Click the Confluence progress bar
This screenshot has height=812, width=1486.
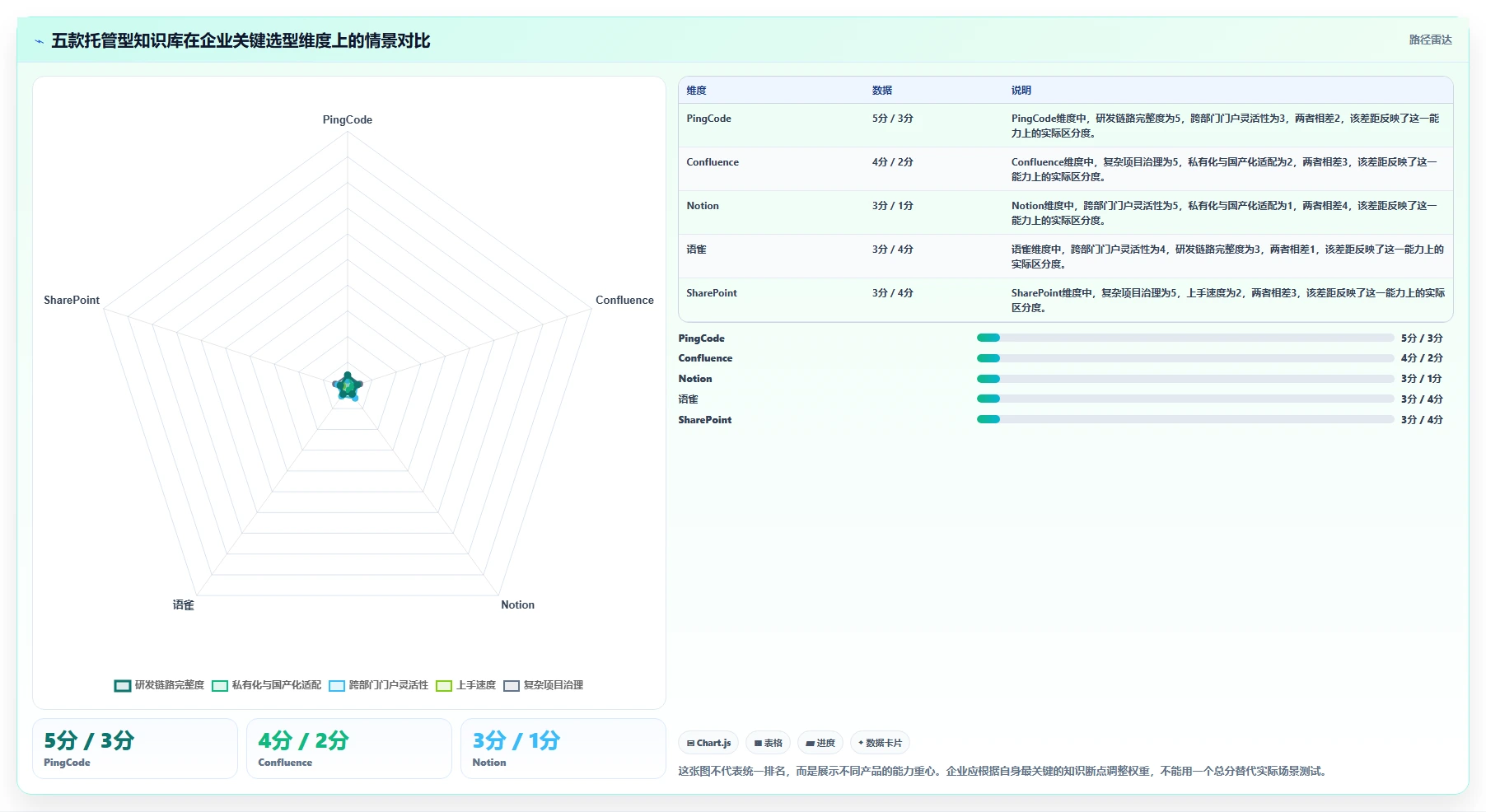1185,358
